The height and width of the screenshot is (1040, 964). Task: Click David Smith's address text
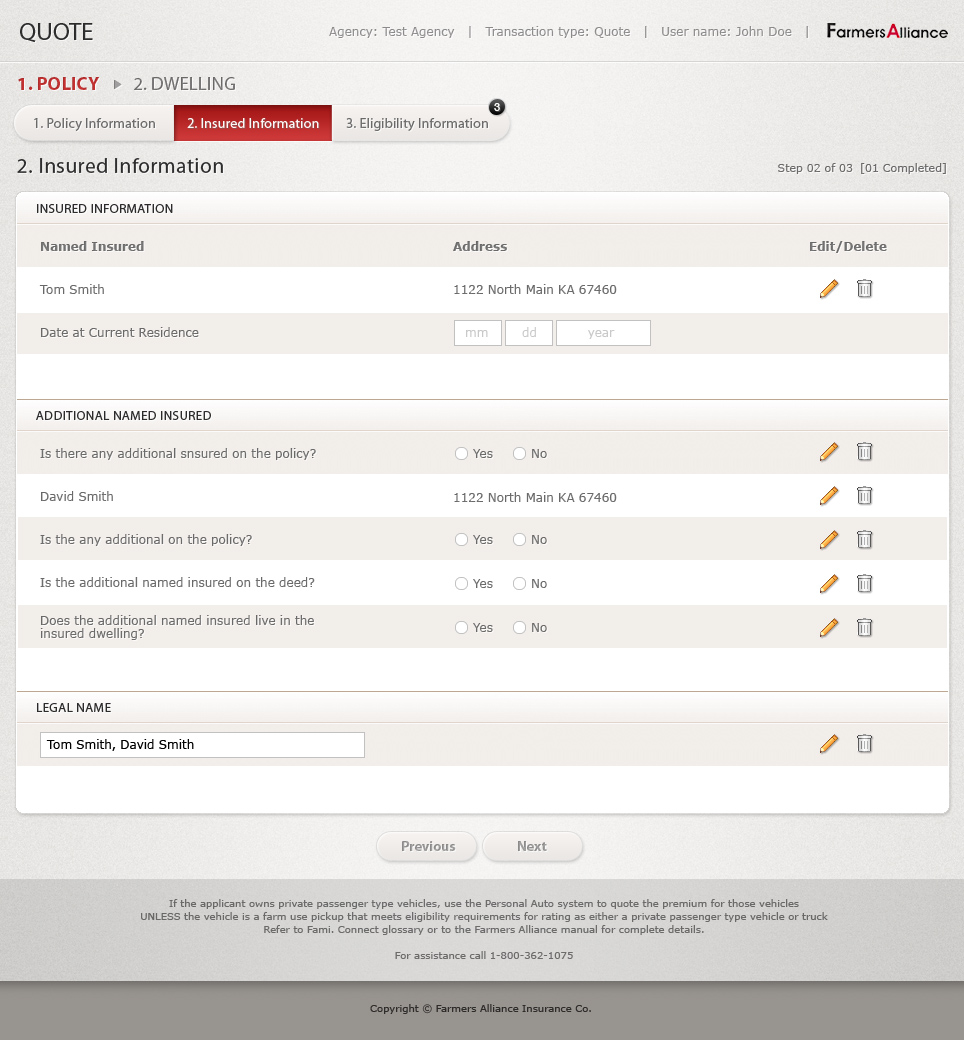click(x=535, y=497)
